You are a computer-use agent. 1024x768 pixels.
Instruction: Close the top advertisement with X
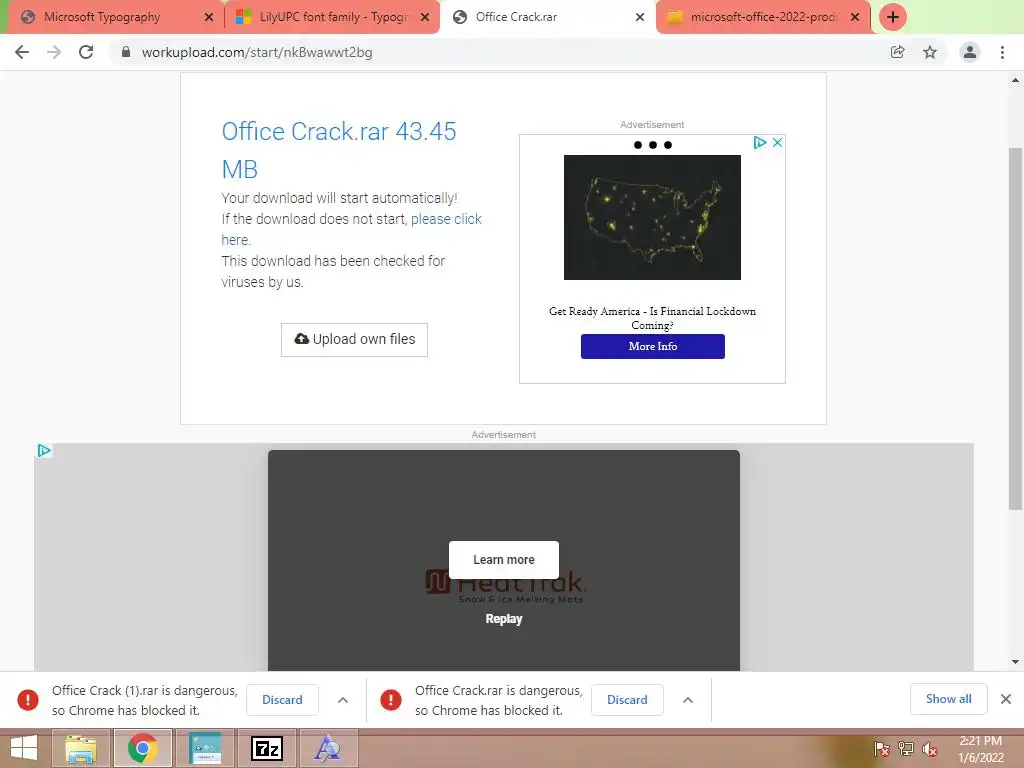coord(777,142)
